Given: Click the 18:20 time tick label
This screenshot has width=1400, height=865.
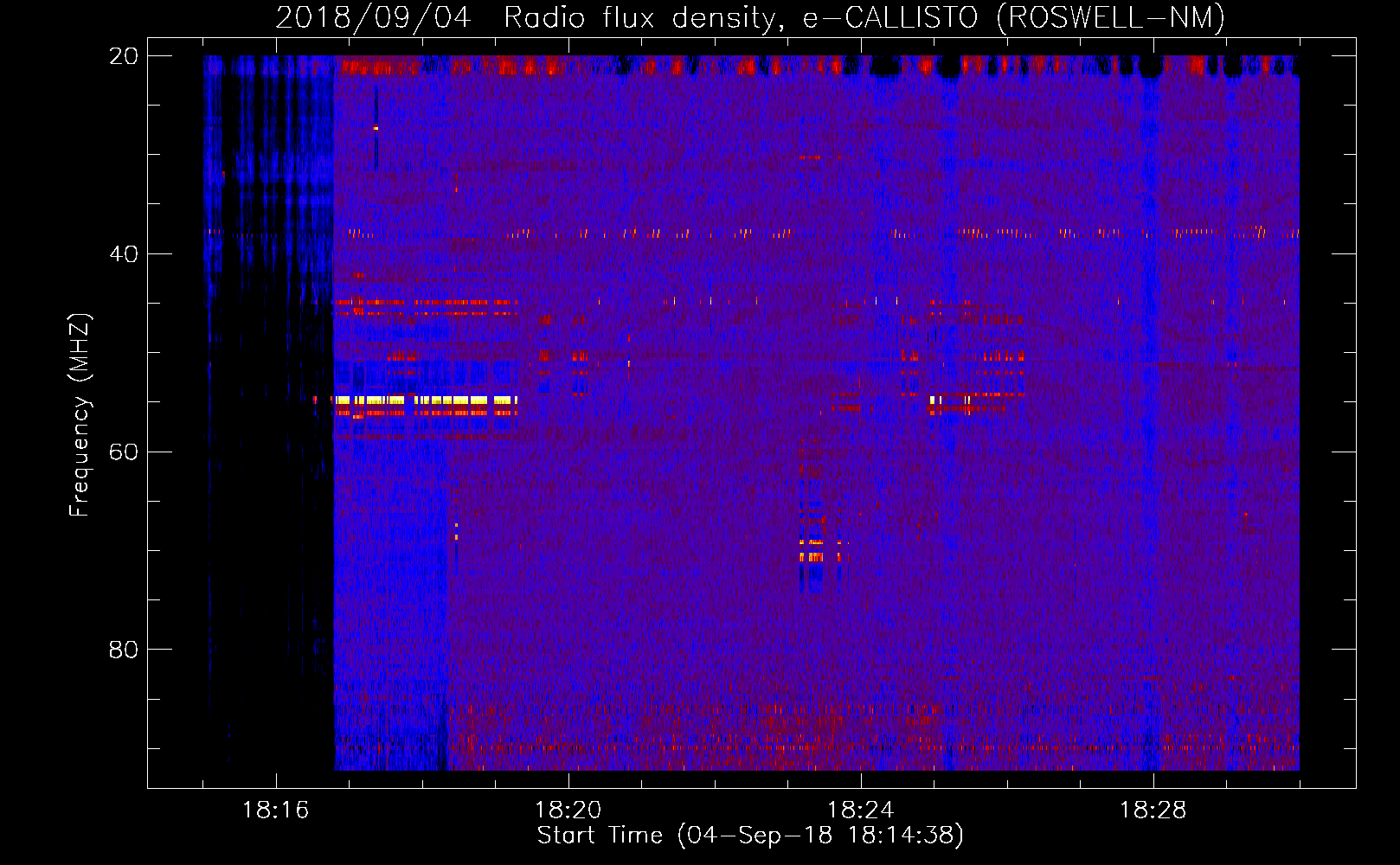Looking at the screenshot, I should coord(568,811).
